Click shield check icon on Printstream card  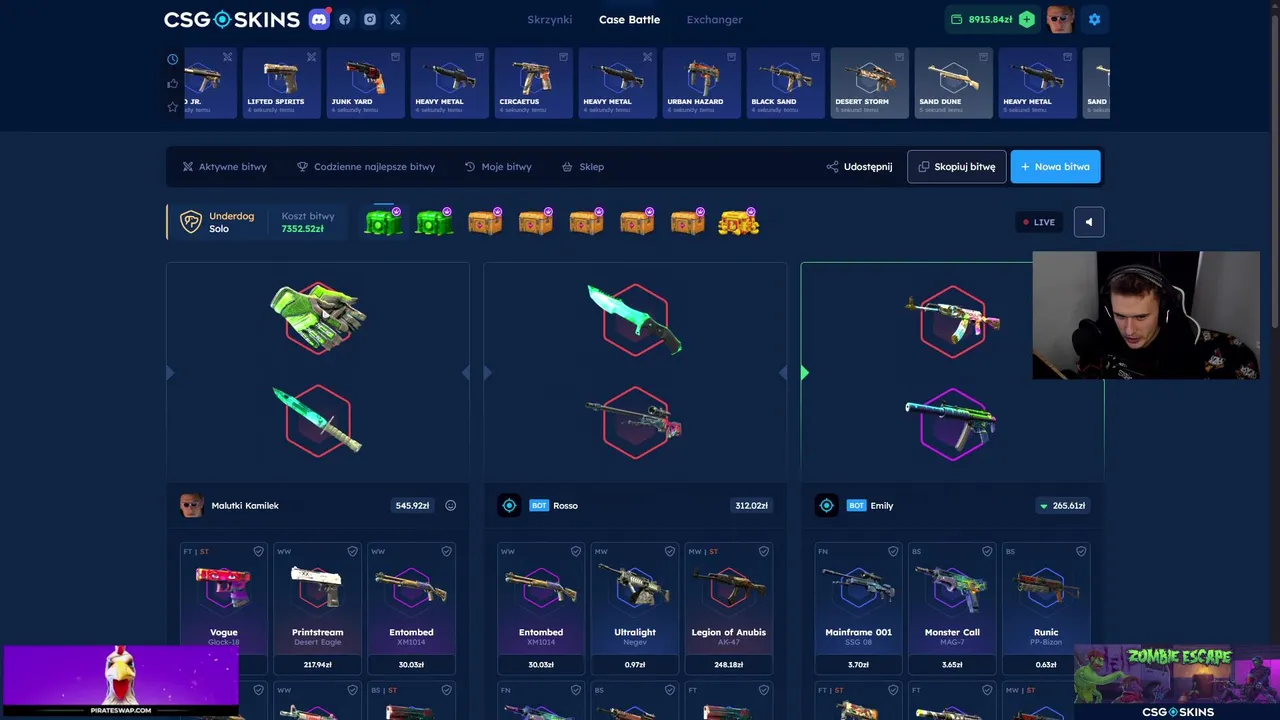[x=352, y=551]
